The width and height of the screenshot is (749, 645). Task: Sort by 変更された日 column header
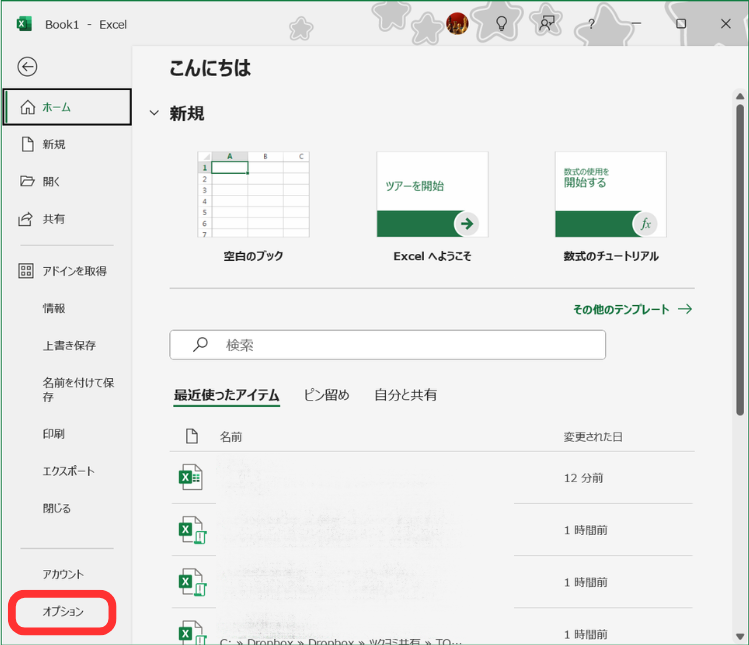[x=593, y=437]
